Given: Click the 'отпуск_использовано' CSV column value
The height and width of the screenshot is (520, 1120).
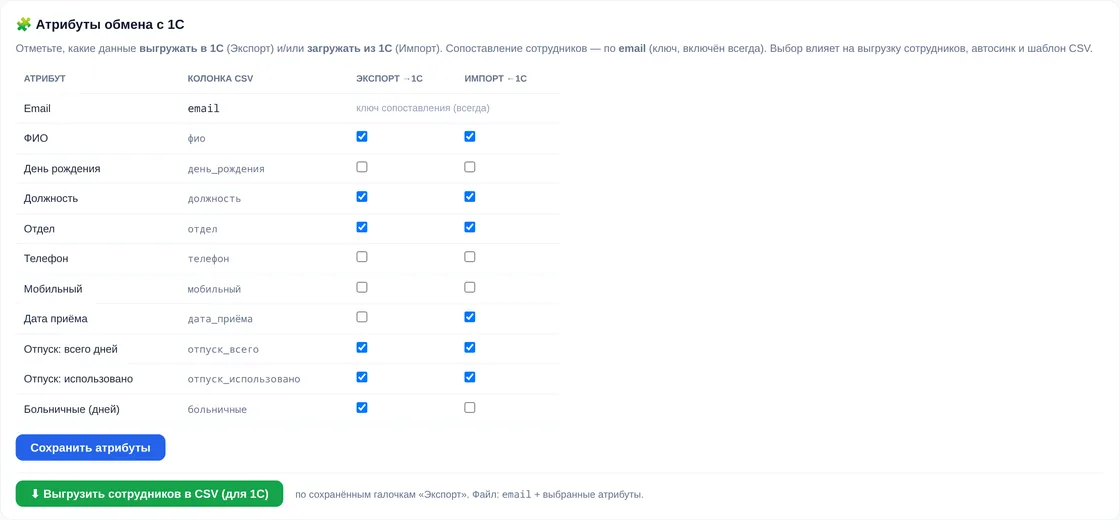Looking at the screenshot, I should (x=244, y=379).
